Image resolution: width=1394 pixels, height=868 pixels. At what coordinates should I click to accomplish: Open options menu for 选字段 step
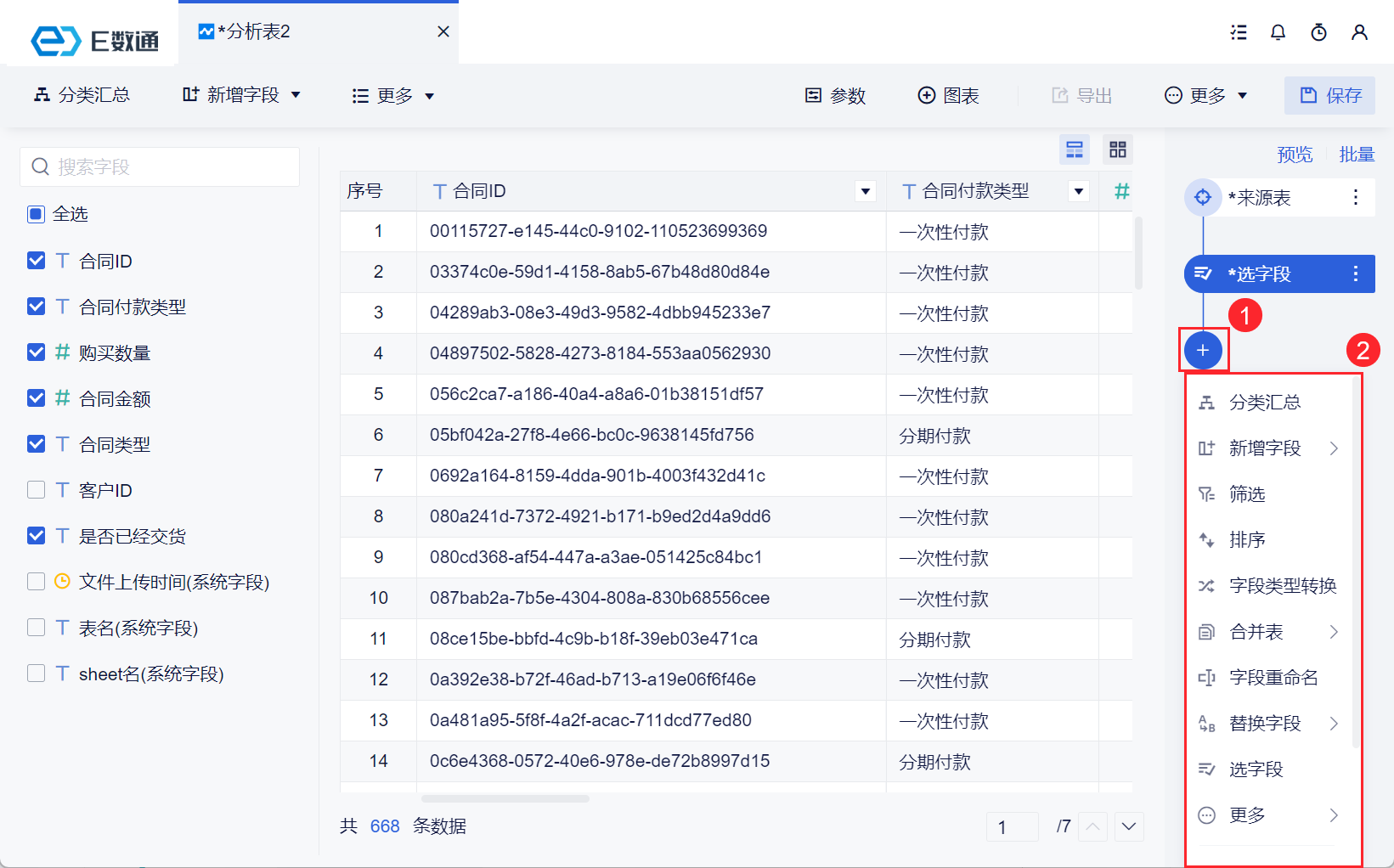coord(1356,273)
